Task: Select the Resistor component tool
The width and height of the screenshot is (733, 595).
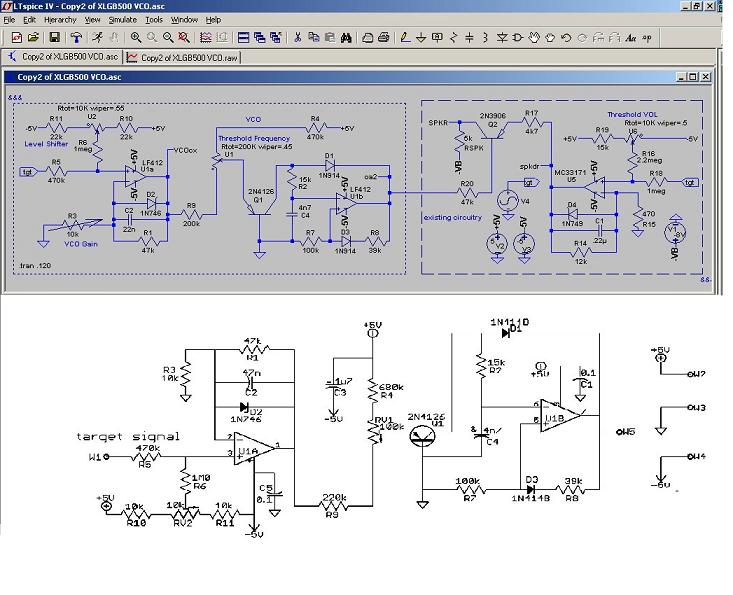Action: [453, 37]
